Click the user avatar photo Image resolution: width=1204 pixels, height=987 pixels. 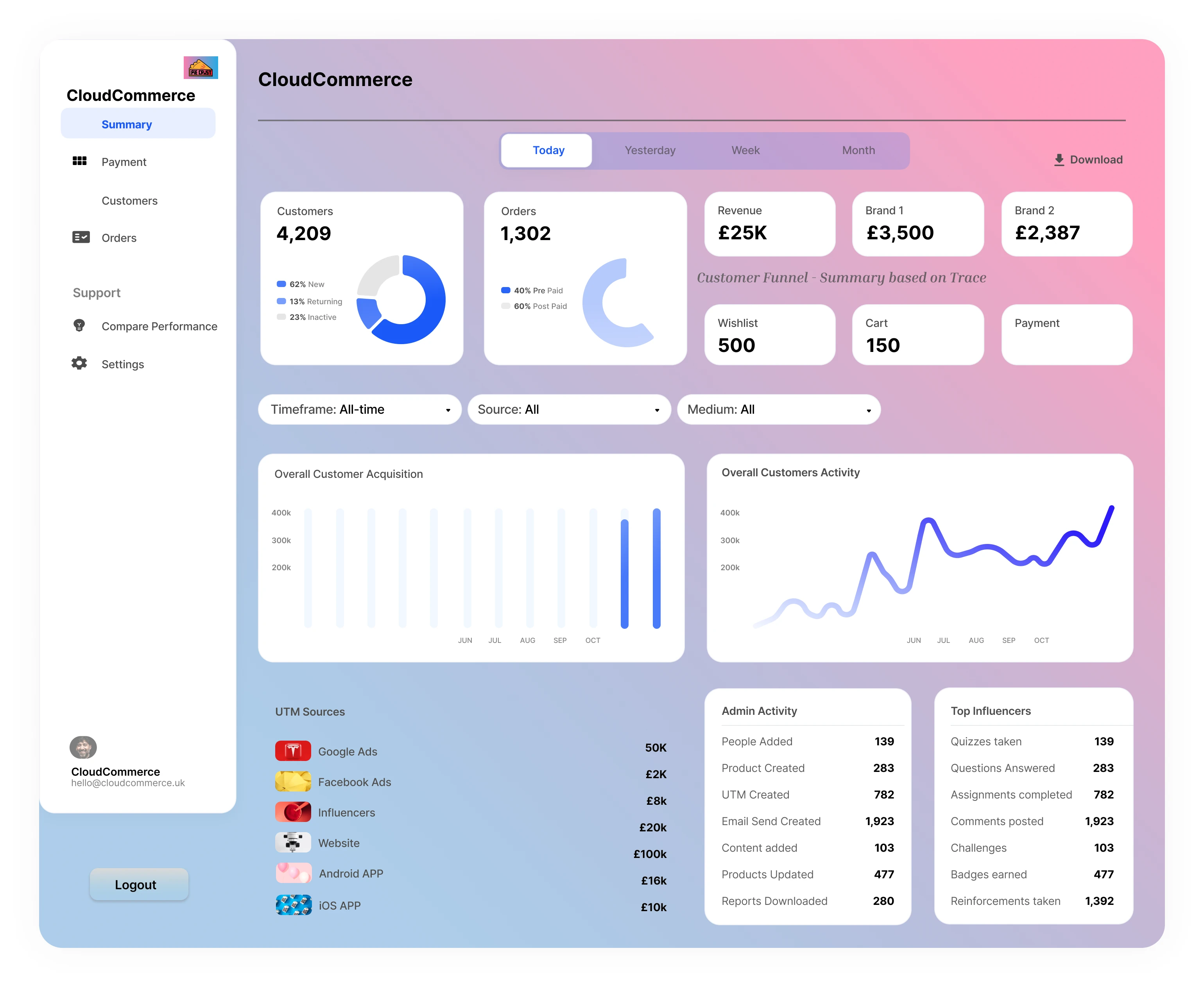point(83,747)
